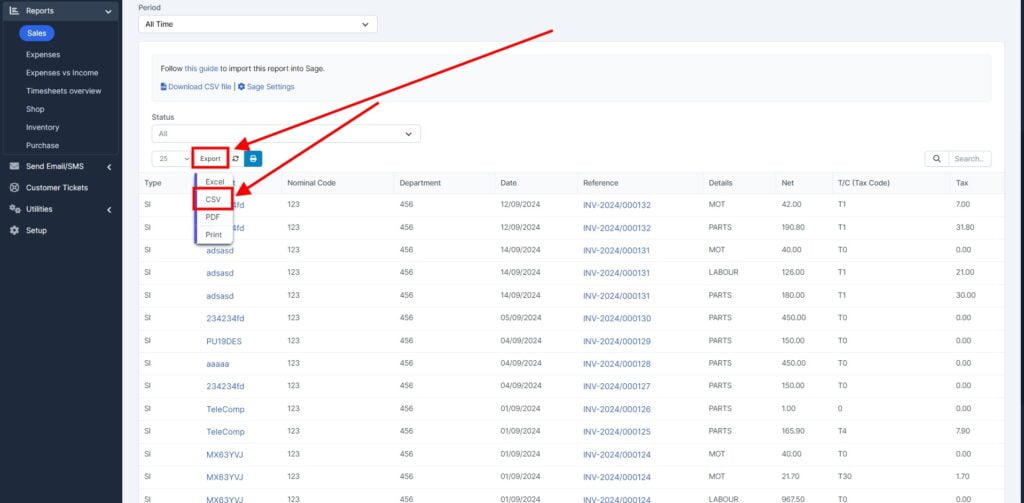
Task: Click the Setup gear icon
Action: pos(14,231)
